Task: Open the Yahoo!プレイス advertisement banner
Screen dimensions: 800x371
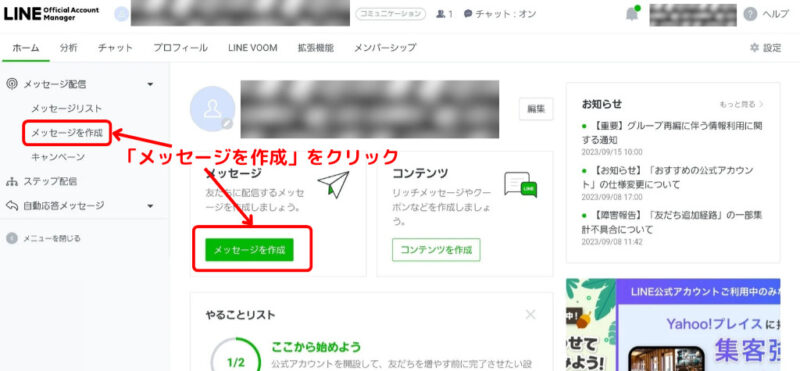Action: 673,325
